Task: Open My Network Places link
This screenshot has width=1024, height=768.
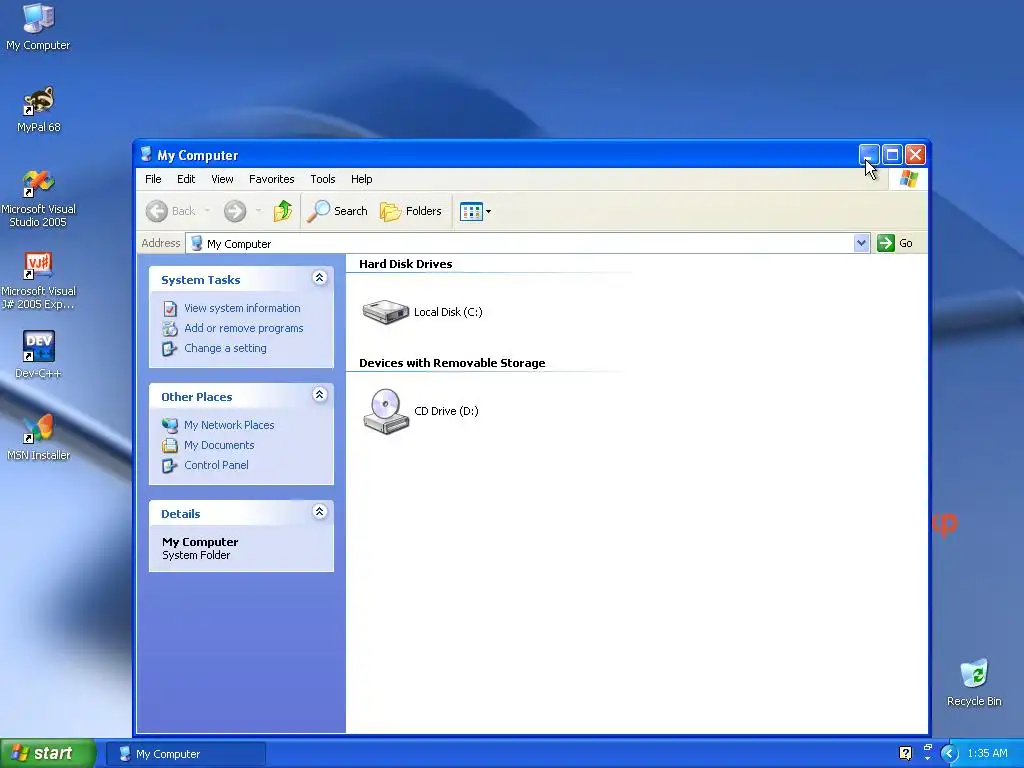Action: click(229, 425)
